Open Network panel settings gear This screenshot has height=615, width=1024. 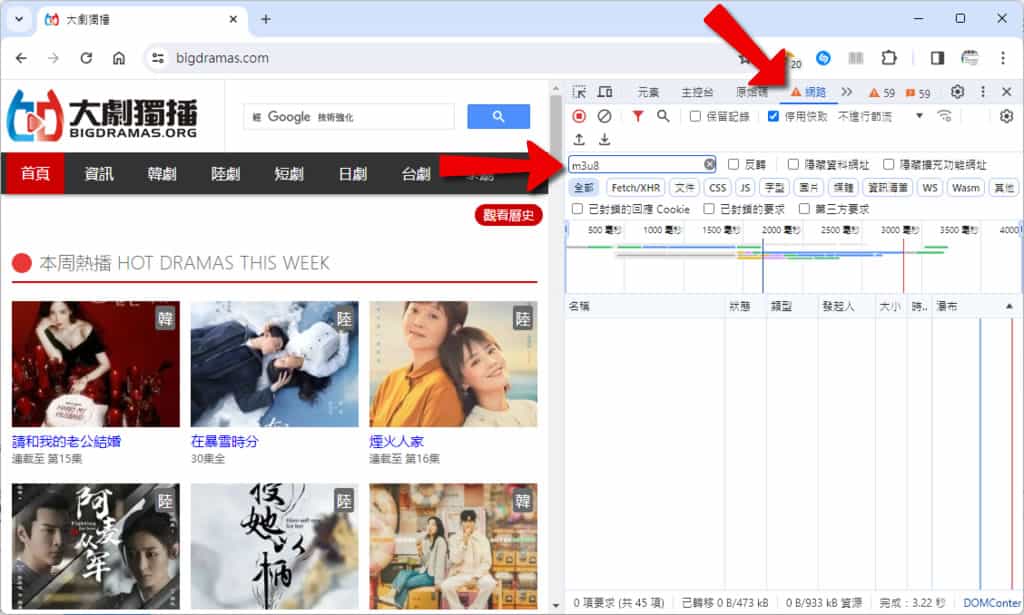pos(1006,116)
